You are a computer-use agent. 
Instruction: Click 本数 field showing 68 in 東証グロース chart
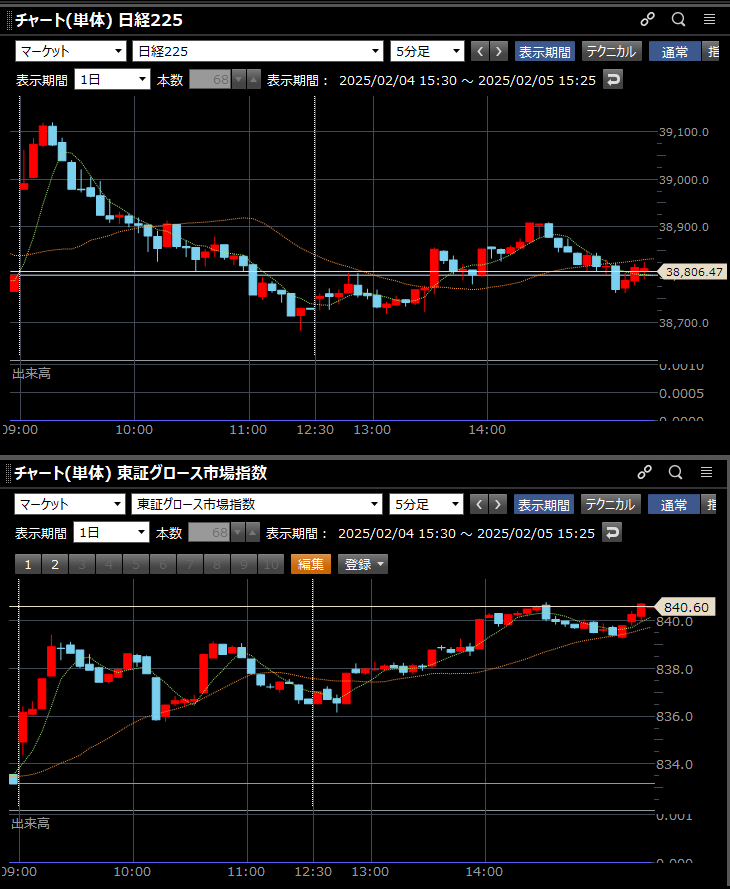[x=210, y=532]
